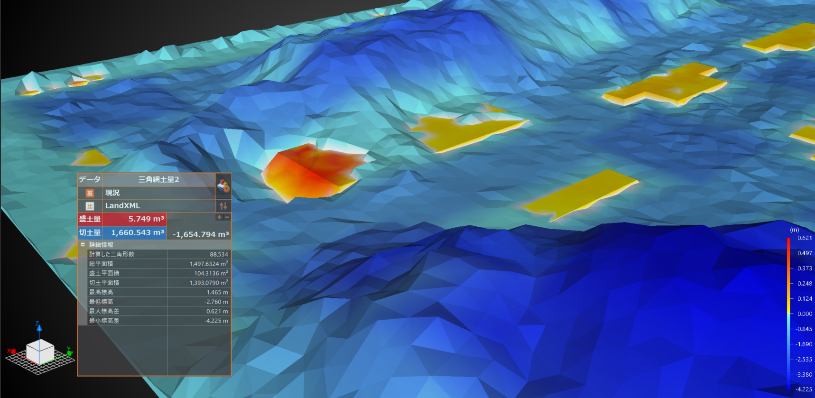Click the green Y axis handle of the gizmo
Image resolution: width=815 pixels, height=398 pixels.
click(x=70, y=353)
